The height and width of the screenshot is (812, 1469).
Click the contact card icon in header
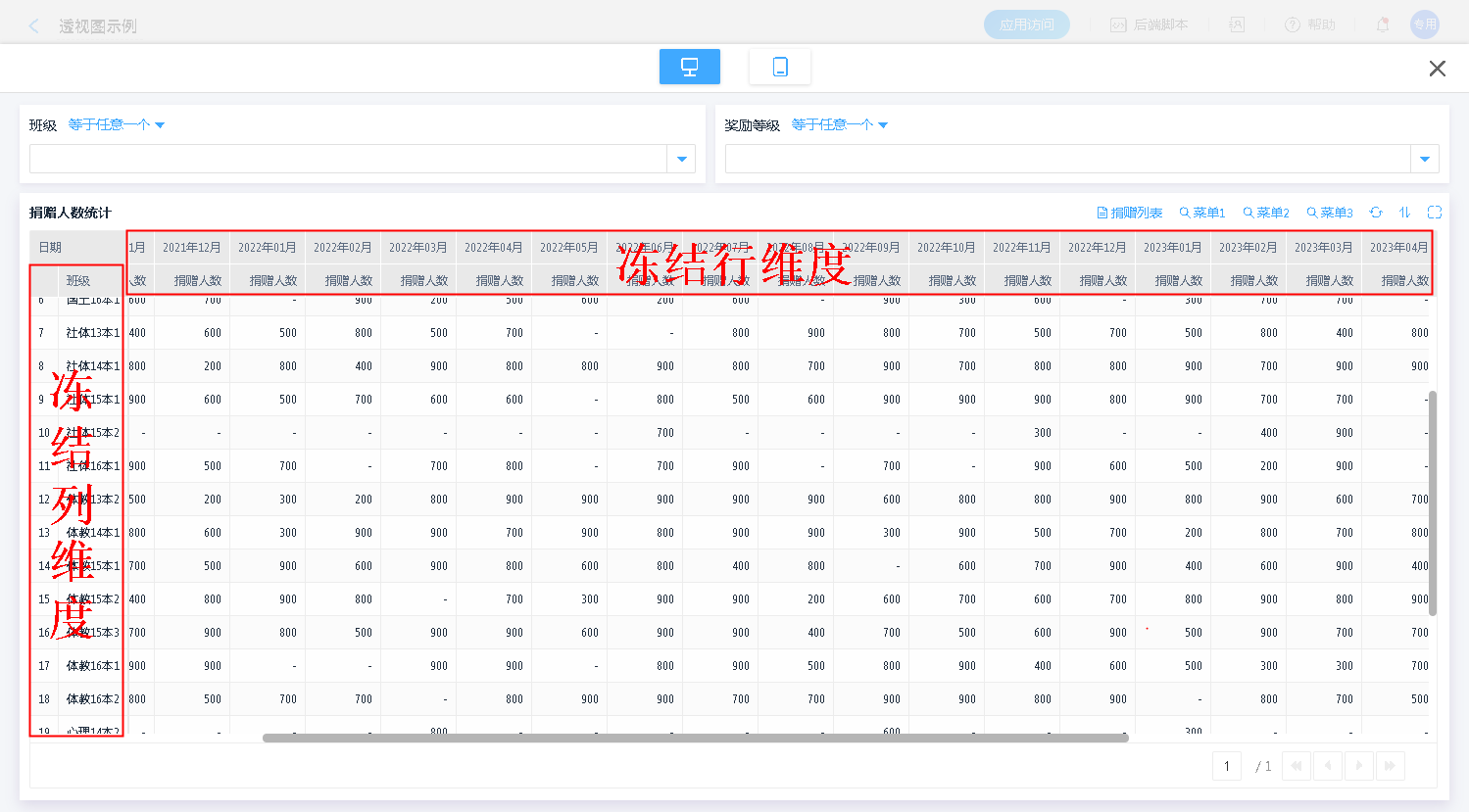coord(1237,24)
